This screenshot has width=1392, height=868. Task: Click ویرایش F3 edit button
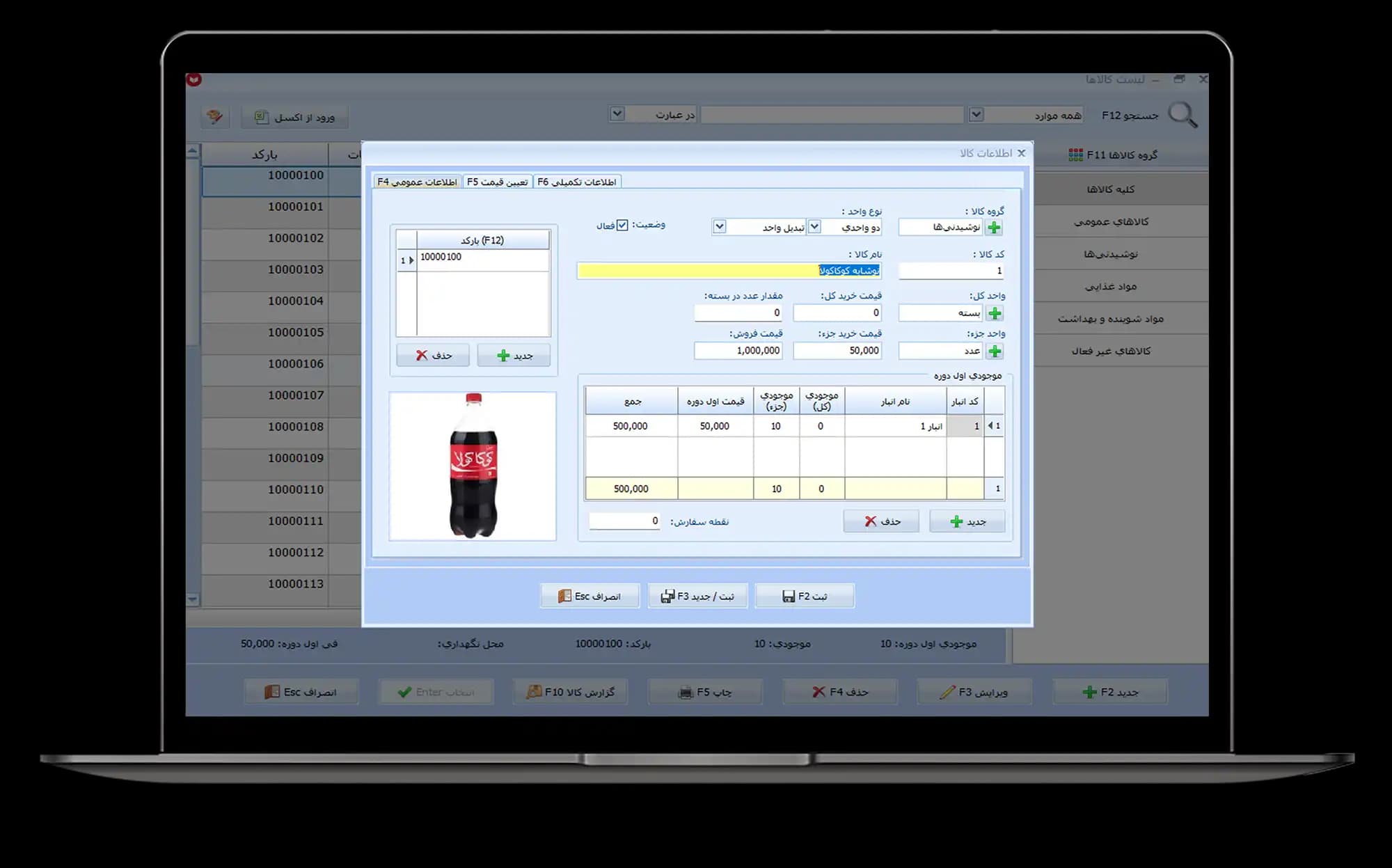point(974,692)
